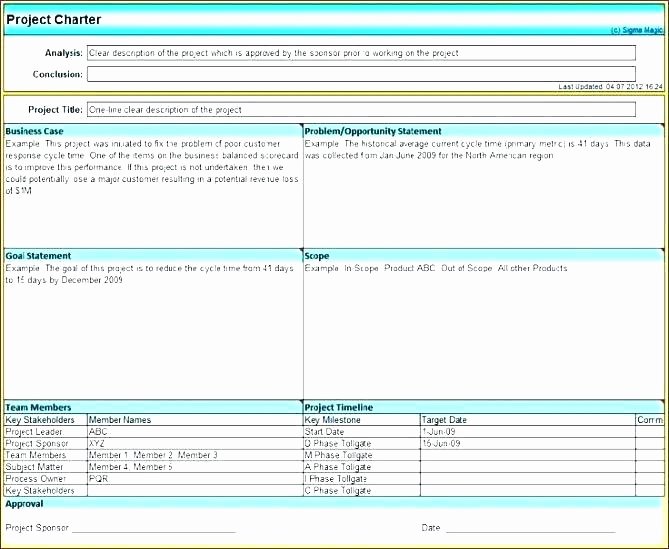
Task: Click the 'Member 4, Member 5' cell
Action: tap(195, 467)
